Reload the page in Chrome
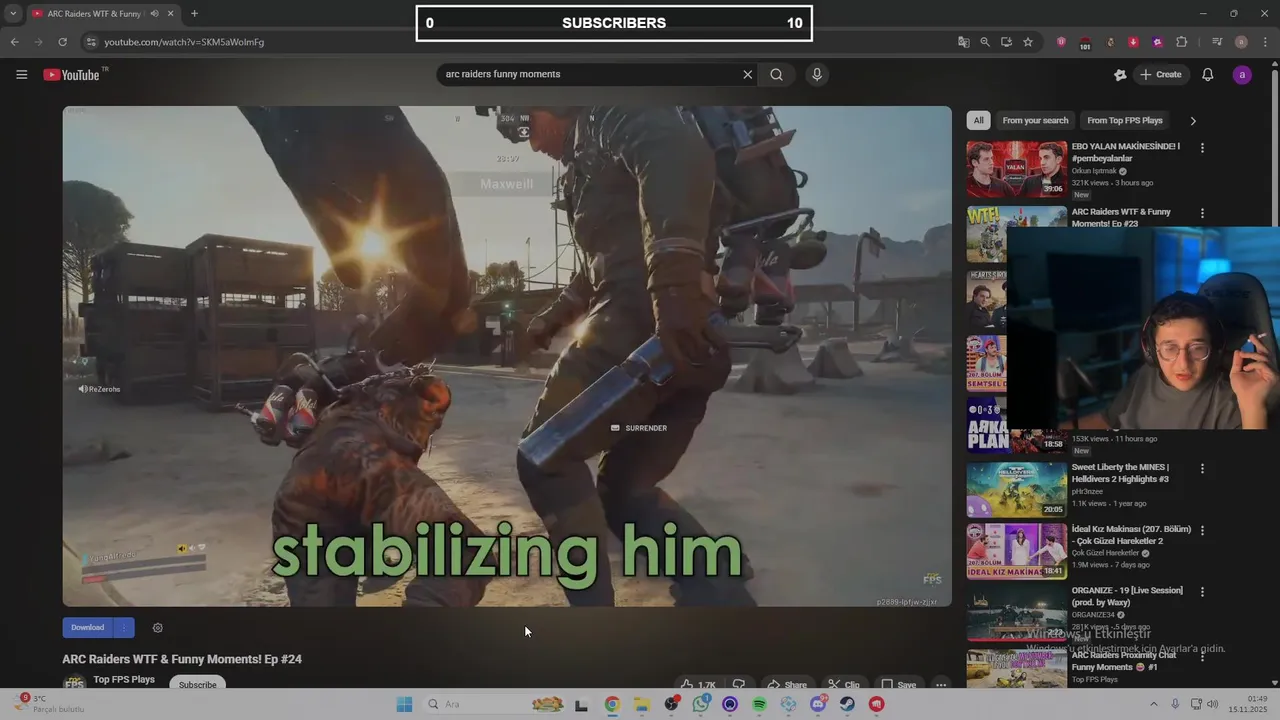 point(62,42)
